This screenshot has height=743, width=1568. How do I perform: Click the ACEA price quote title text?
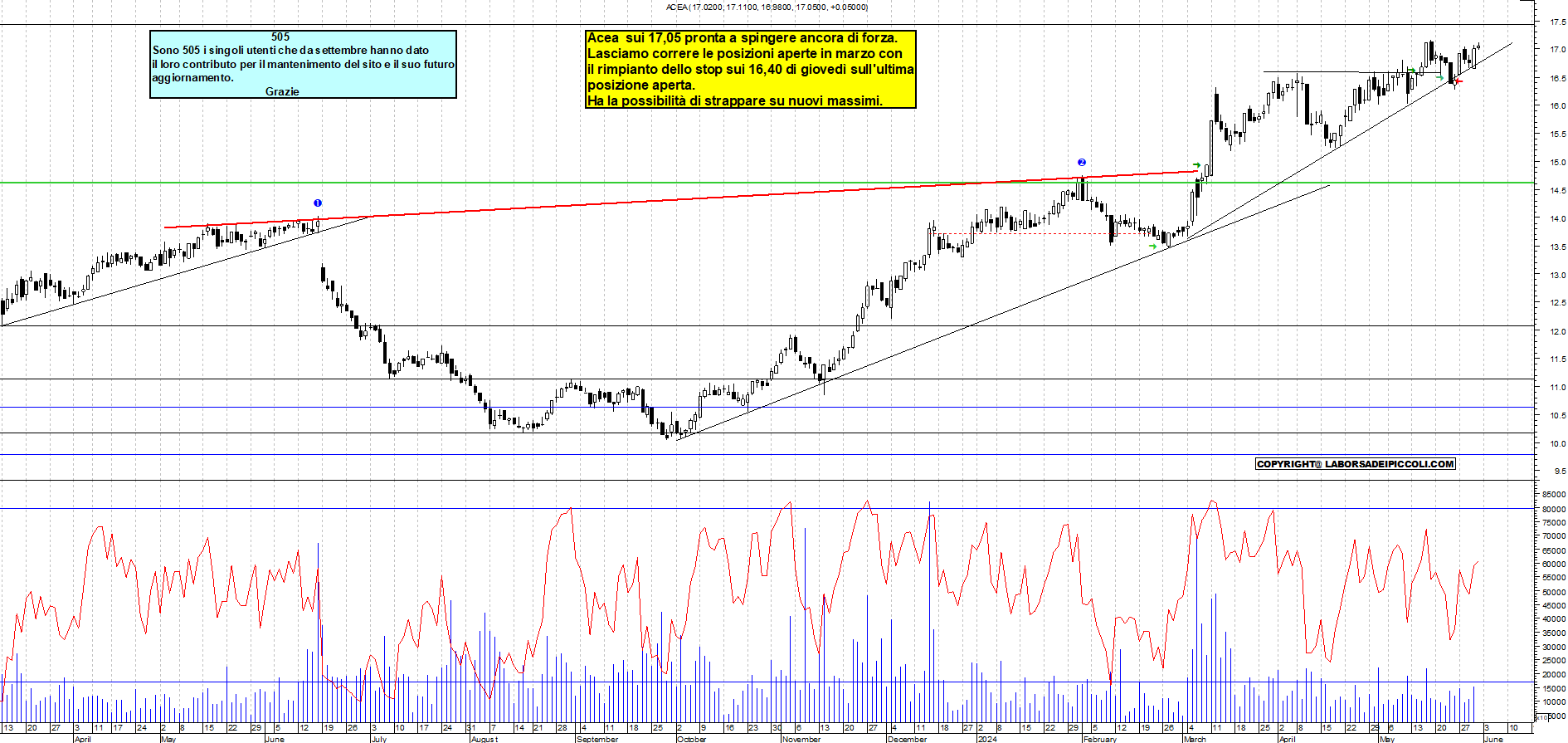tap(767, 7)
